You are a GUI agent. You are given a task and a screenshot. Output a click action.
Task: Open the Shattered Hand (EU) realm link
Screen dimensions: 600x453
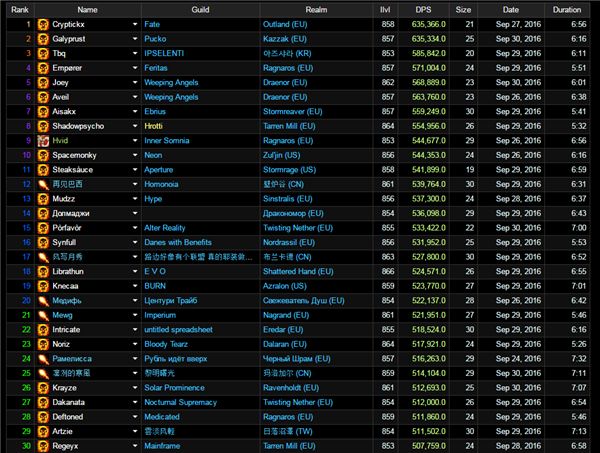pyautogui.click(x=298, y=271)
